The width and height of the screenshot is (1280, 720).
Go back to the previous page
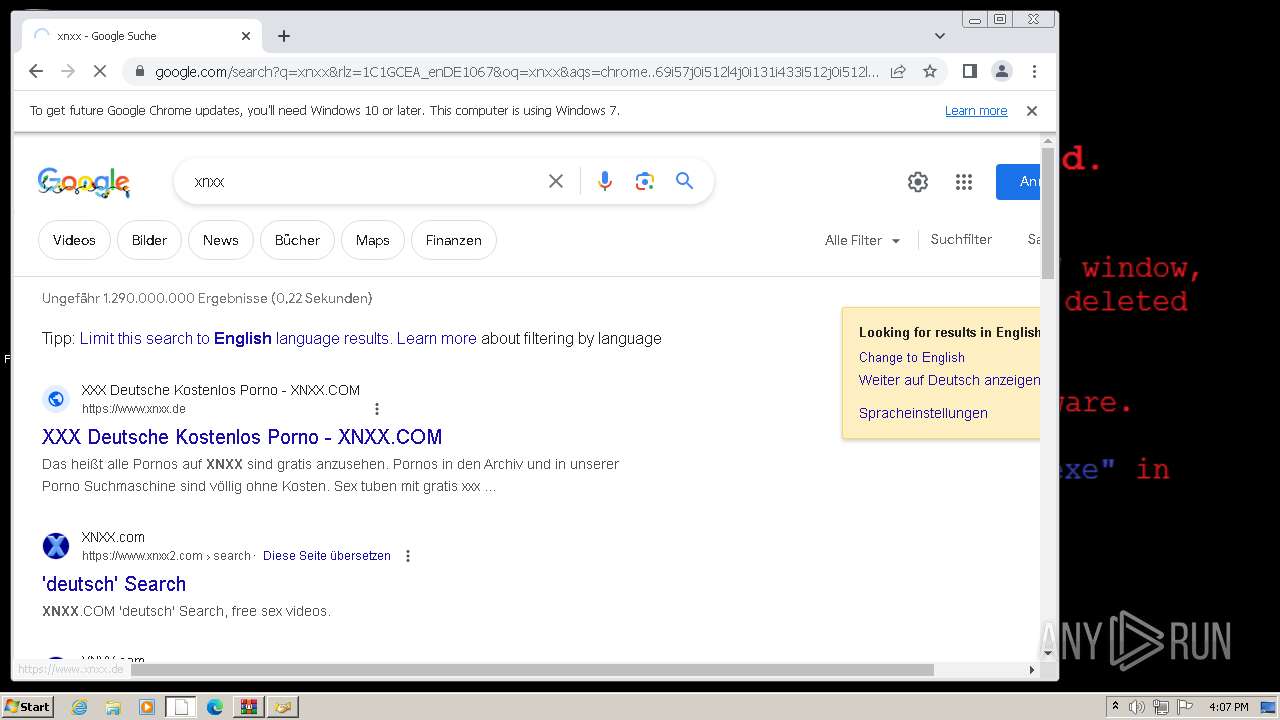(x=36, y=71)
